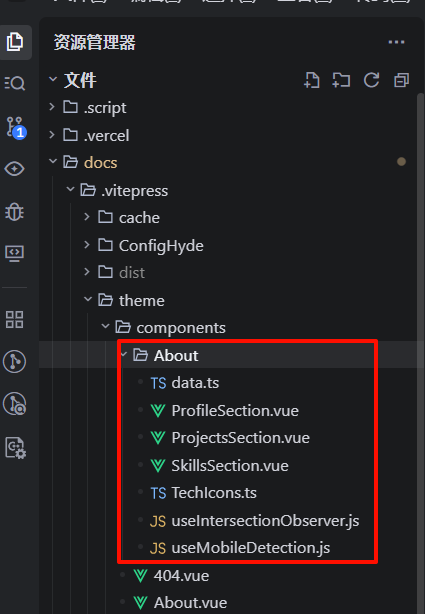Refresh the file explorer
The width and height of the screenshot is (425, 614).
pyautogui.click(x=371, y=80)
